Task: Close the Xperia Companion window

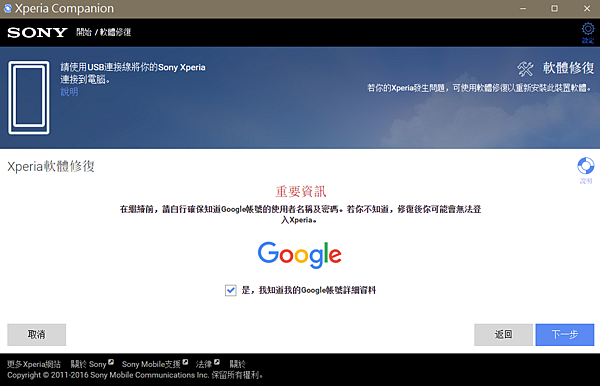Action: pos(587,8)
